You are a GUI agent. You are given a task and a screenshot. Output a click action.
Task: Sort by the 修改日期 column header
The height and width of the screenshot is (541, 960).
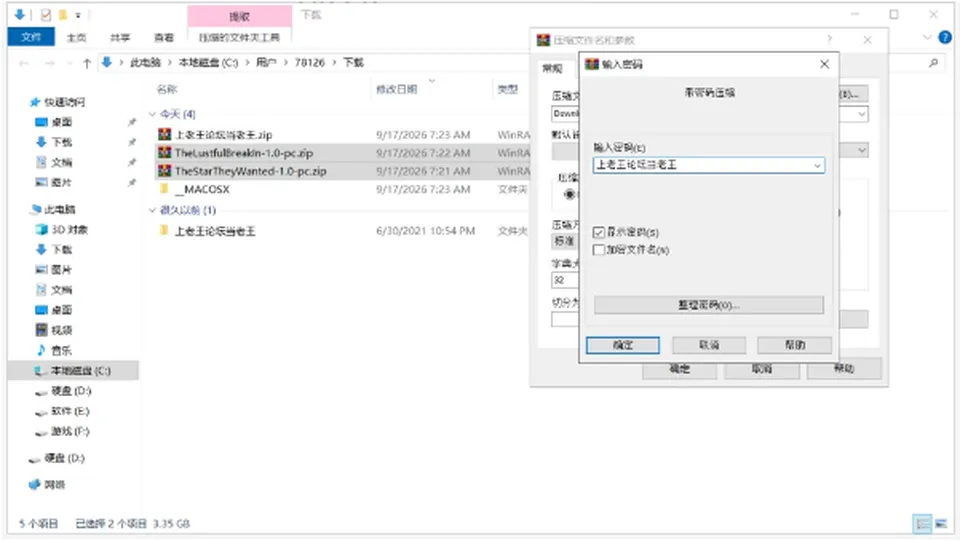click(396, 89)
